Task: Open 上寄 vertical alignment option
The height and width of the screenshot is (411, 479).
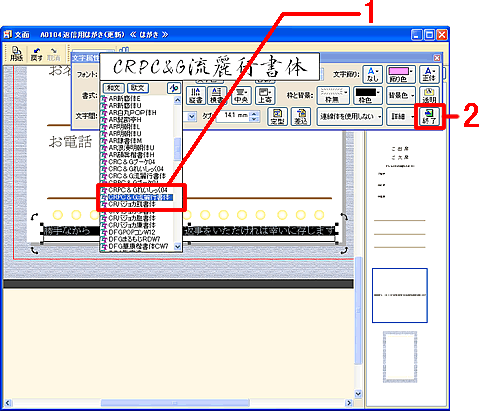Action: [x=265, y=95]
